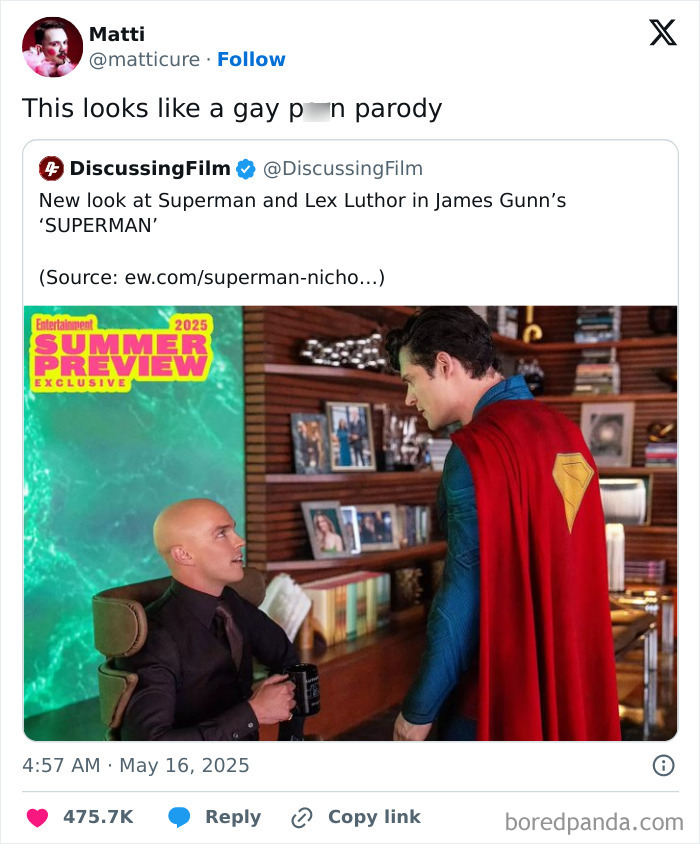Click the Reply label
The image size is (700, 844).
click(x=233, y=817)
